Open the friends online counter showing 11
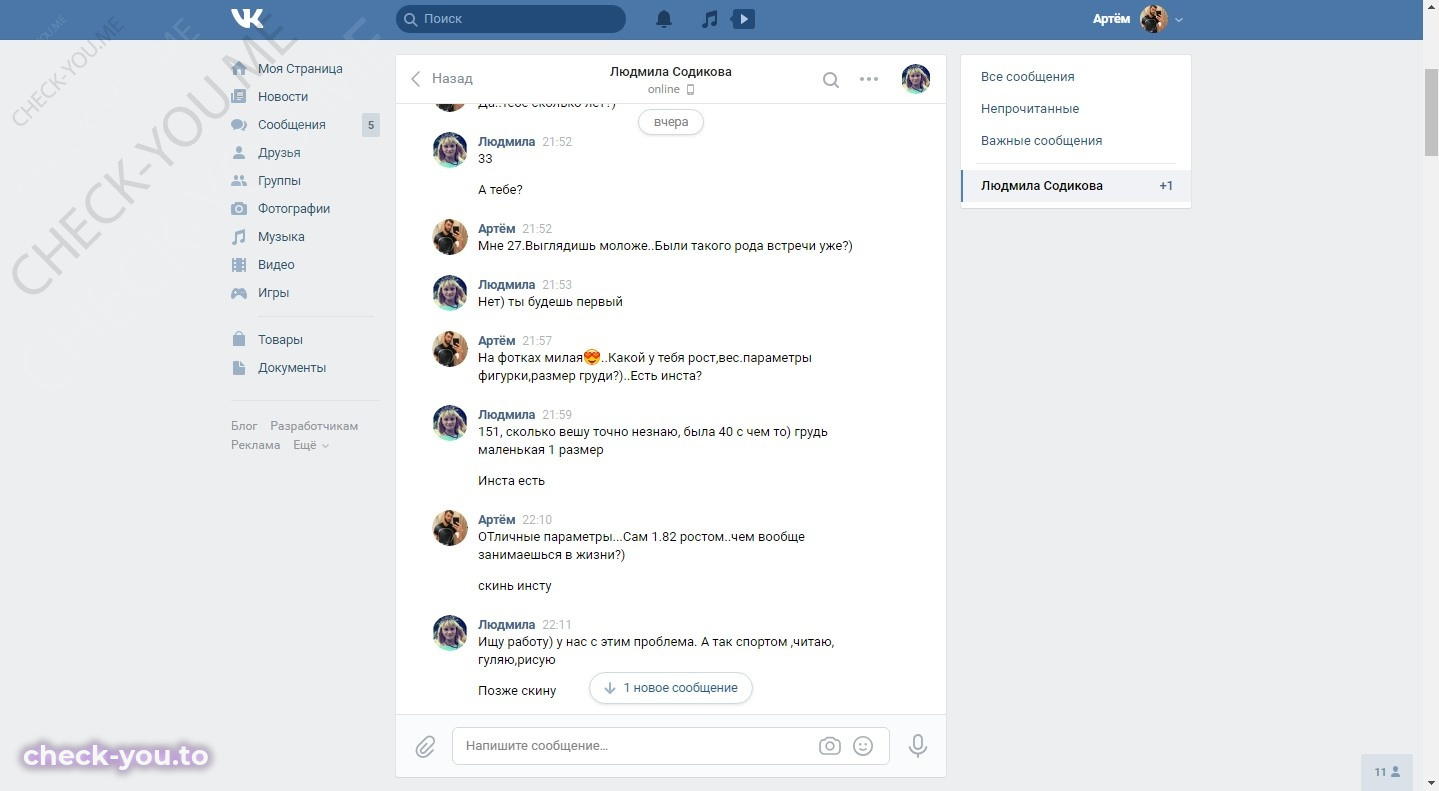Screen dimensions: 1439x791 tap(1387, 772)
